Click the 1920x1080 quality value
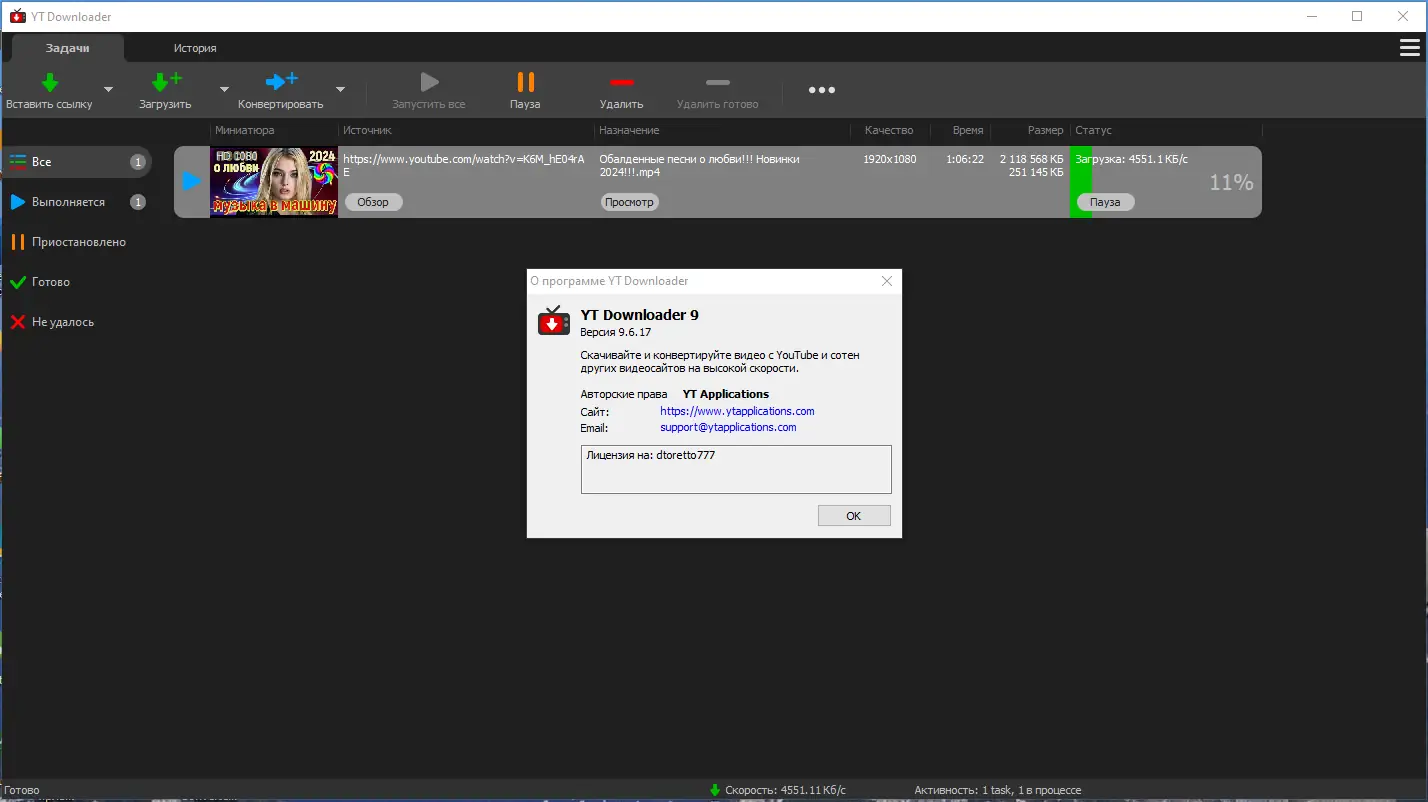1428x802 pixels. pos(890,159)
